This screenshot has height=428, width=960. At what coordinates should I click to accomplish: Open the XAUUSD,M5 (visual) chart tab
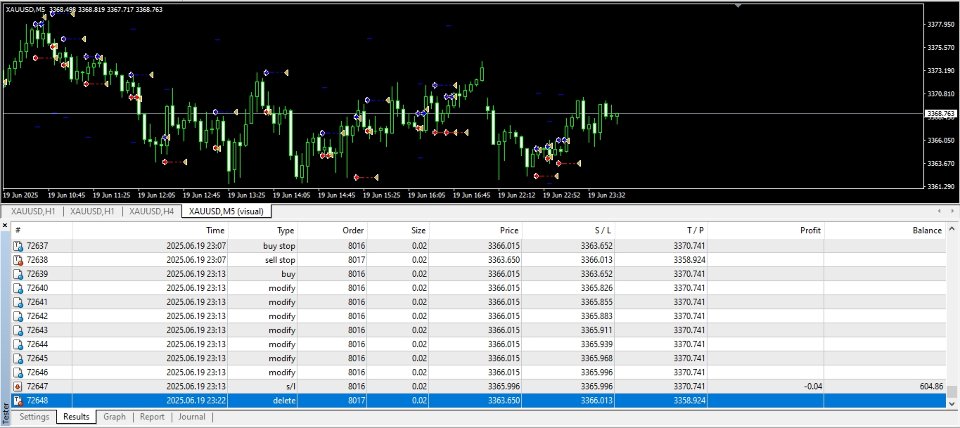pyautogui.click(x=227, y=211)
